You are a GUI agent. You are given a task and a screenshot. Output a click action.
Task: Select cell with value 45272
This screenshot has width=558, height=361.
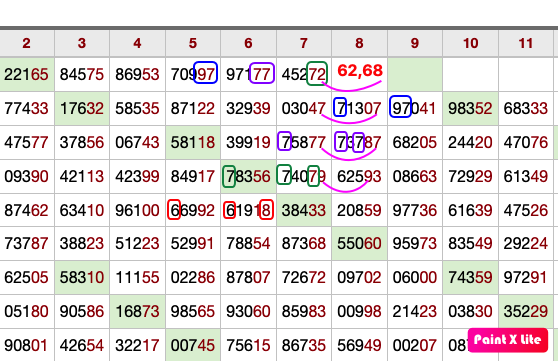tap(304, 74)
